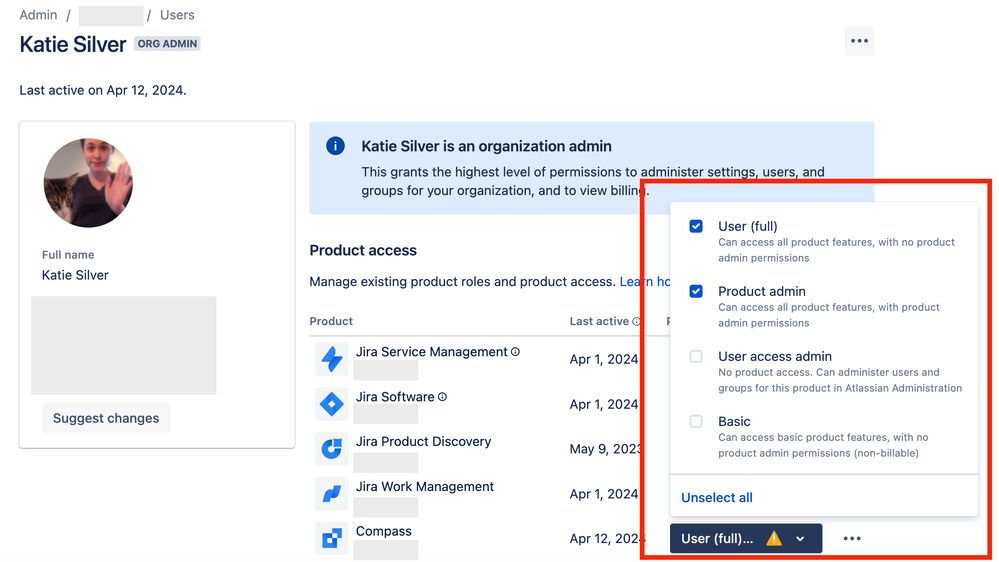The image size is (999, 562).
Task: Select the Jira Service Management product name
Action: coord(431,352)
